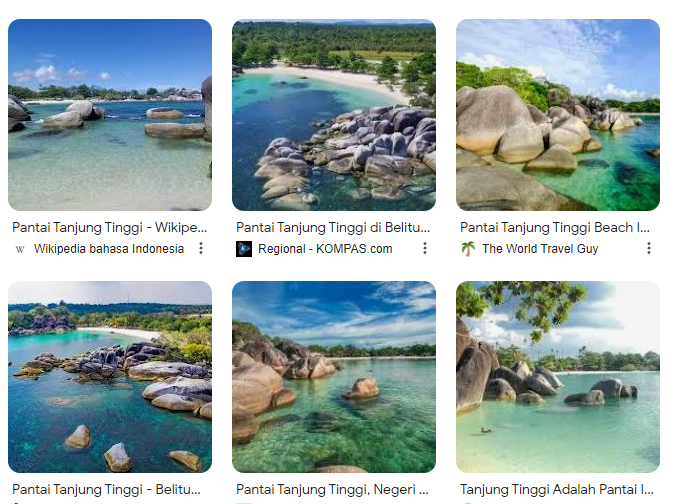Open the KOMPAS aerial beach photo
The height and width of the screenshot is (504, 692).
click(x=334, y=115)
